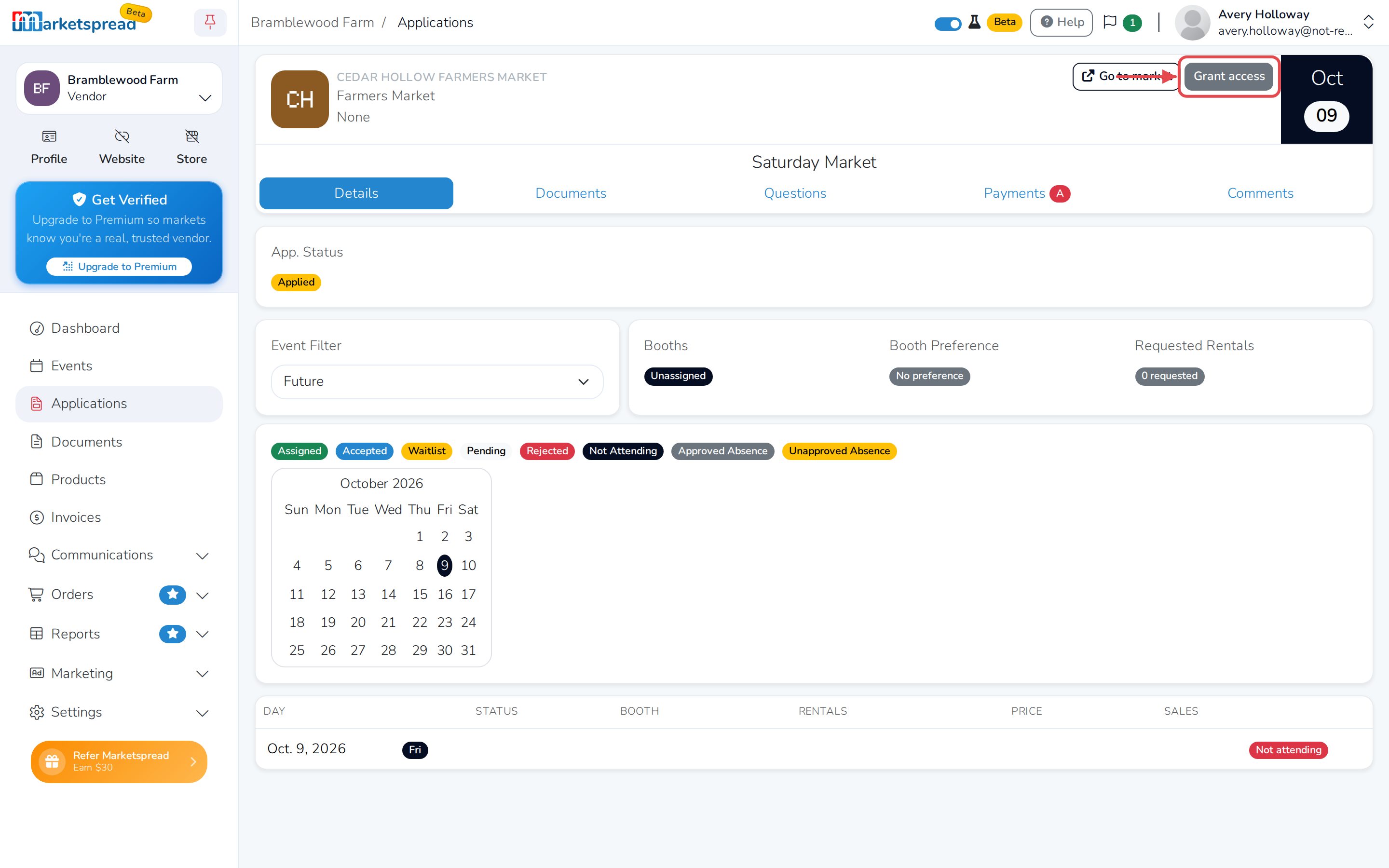Switch to the Questions tab
This screenshot has width=1389, height=868.
coord(794,193)
